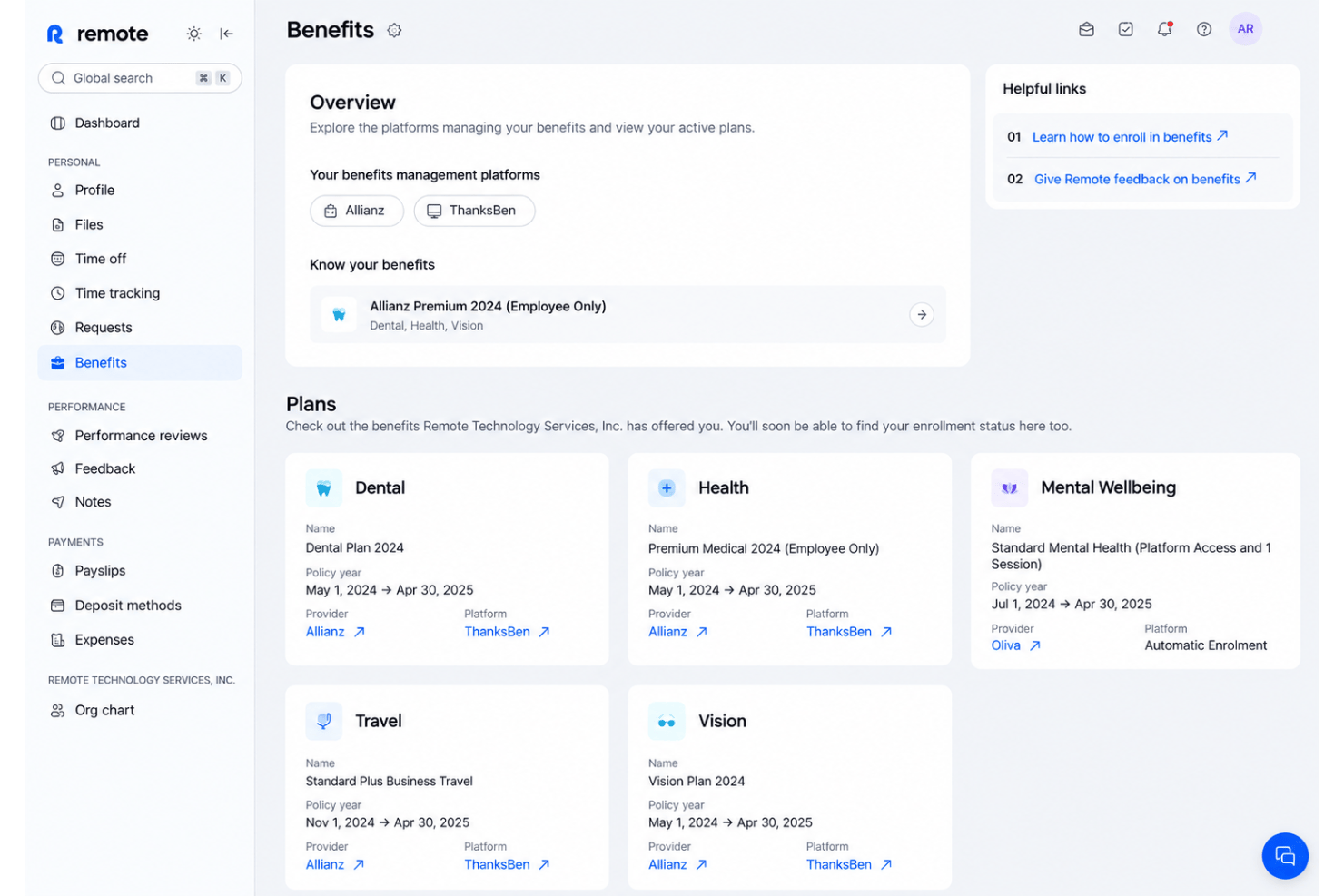Click "Automatic Enrolment" platform text
1344x896 pixels.
1206,645
